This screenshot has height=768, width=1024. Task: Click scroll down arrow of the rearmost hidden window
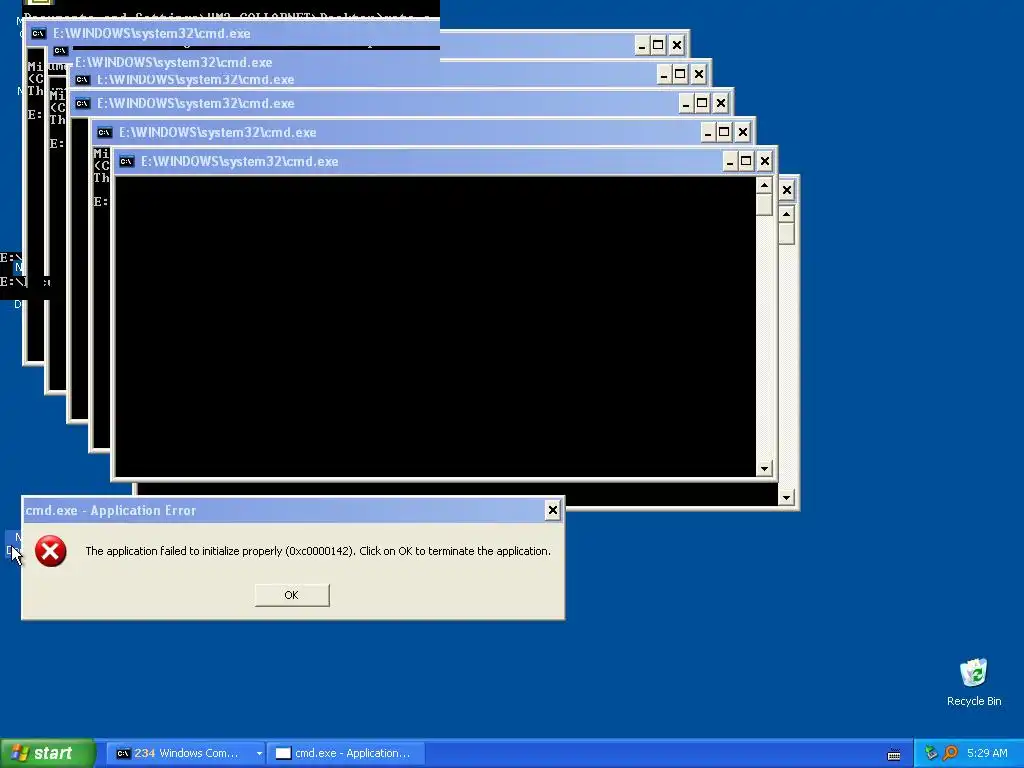point(786,498)
